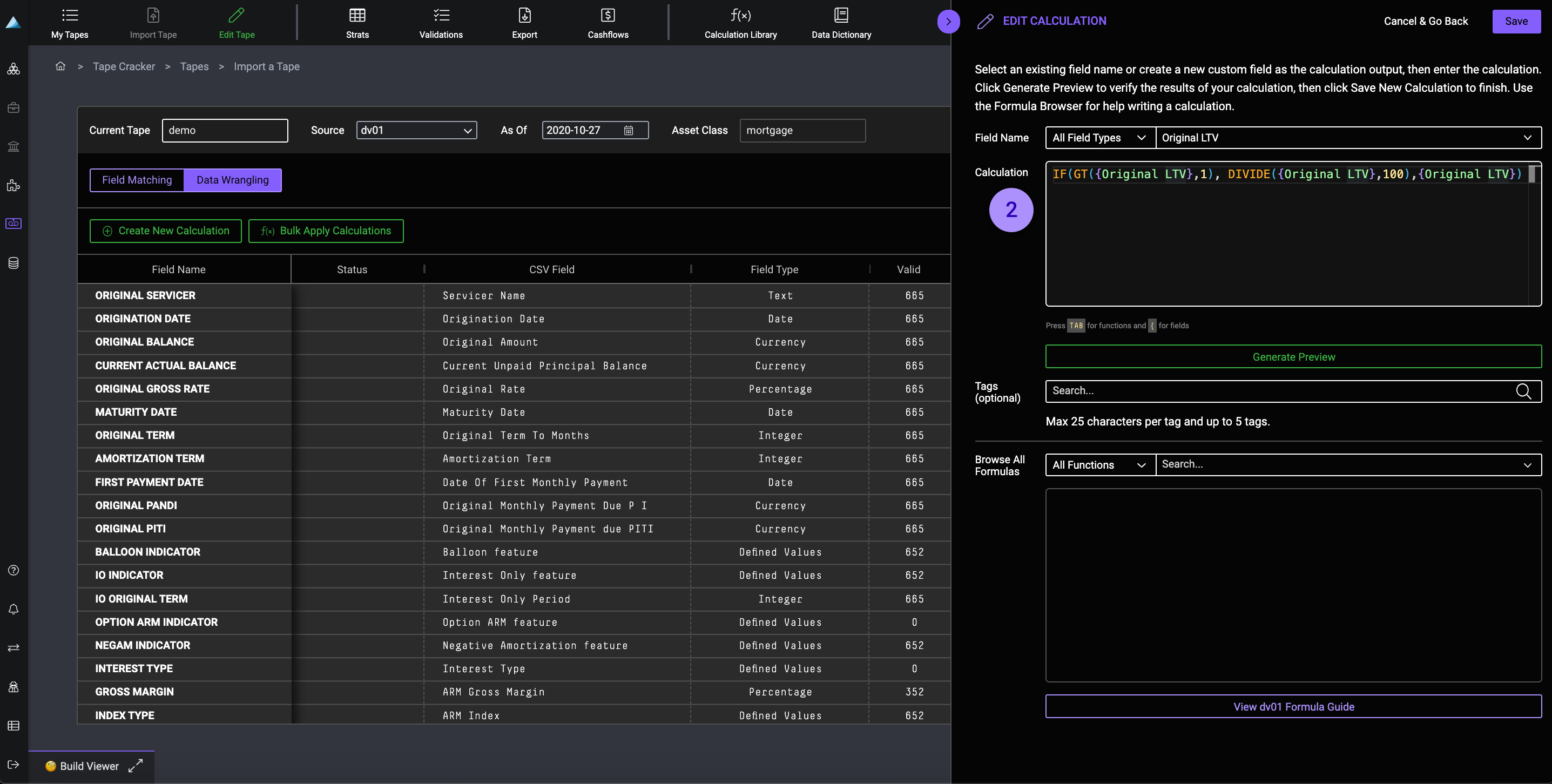Click the database icon in left sidebar
Image resolution: width=1552 pixels, height=784 pixels.
click(x=14, y=263)
